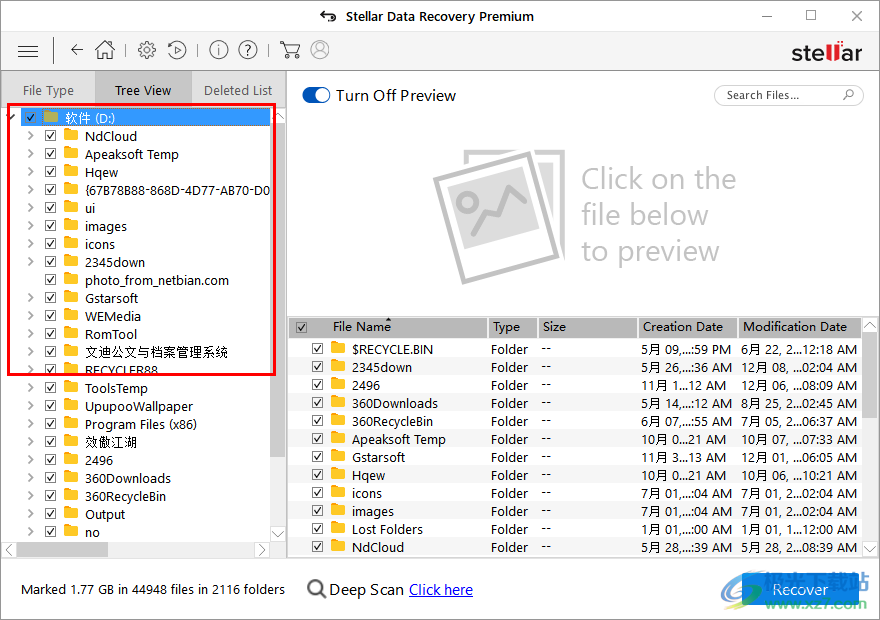
Task: Click the Recover button
Action: (800, 589)
